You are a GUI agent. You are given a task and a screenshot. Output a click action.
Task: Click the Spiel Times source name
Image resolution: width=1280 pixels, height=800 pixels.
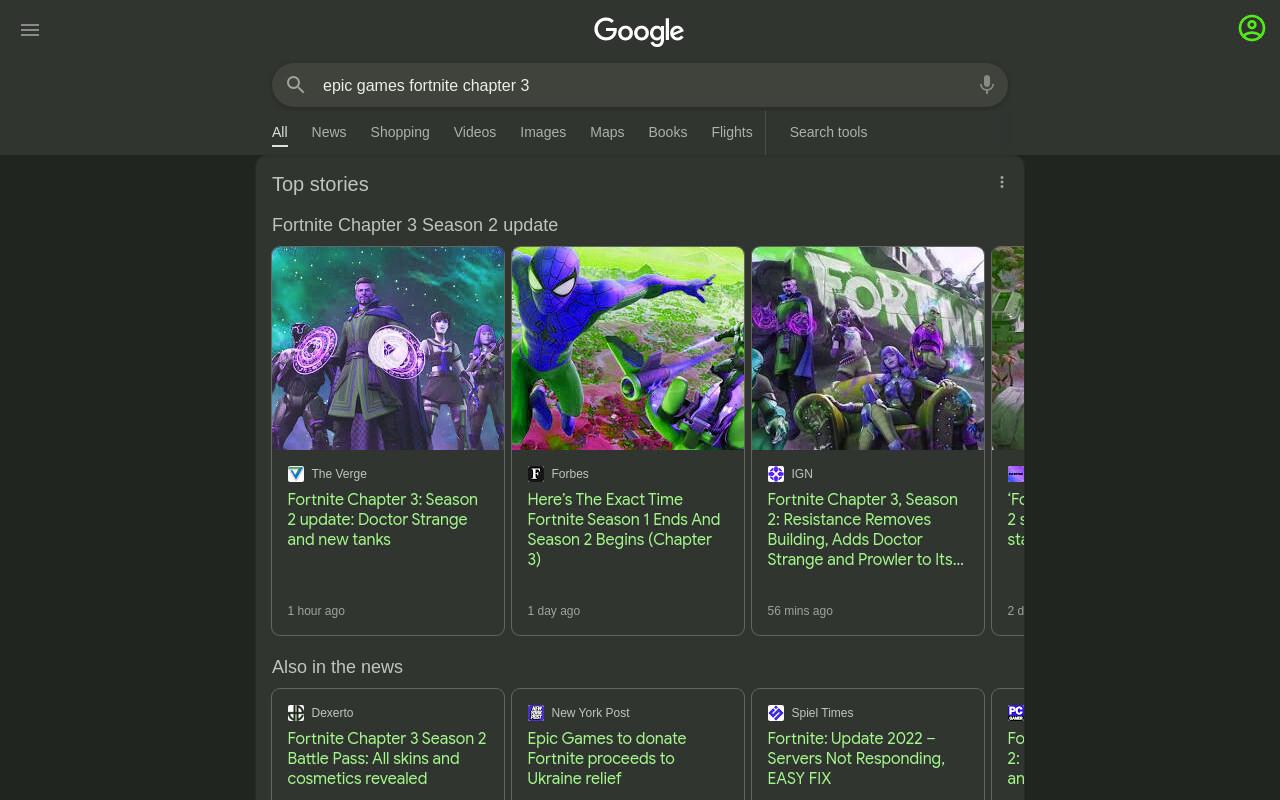coord(822,713)
